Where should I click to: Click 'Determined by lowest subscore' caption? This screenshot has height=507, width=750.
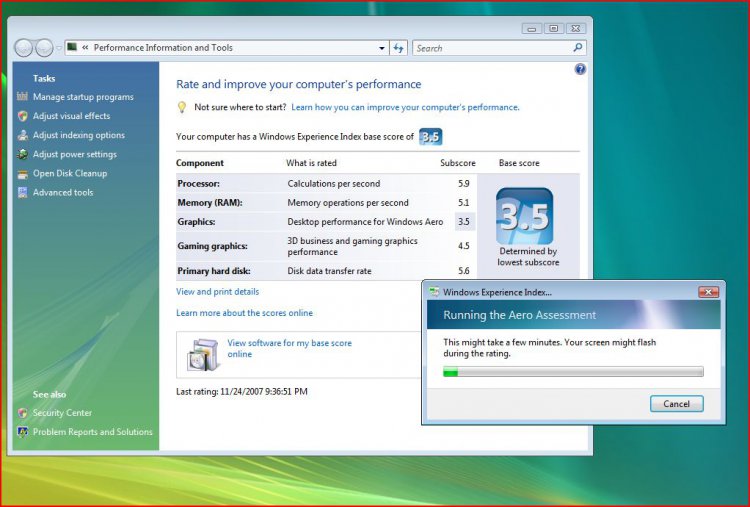(528, 257)
